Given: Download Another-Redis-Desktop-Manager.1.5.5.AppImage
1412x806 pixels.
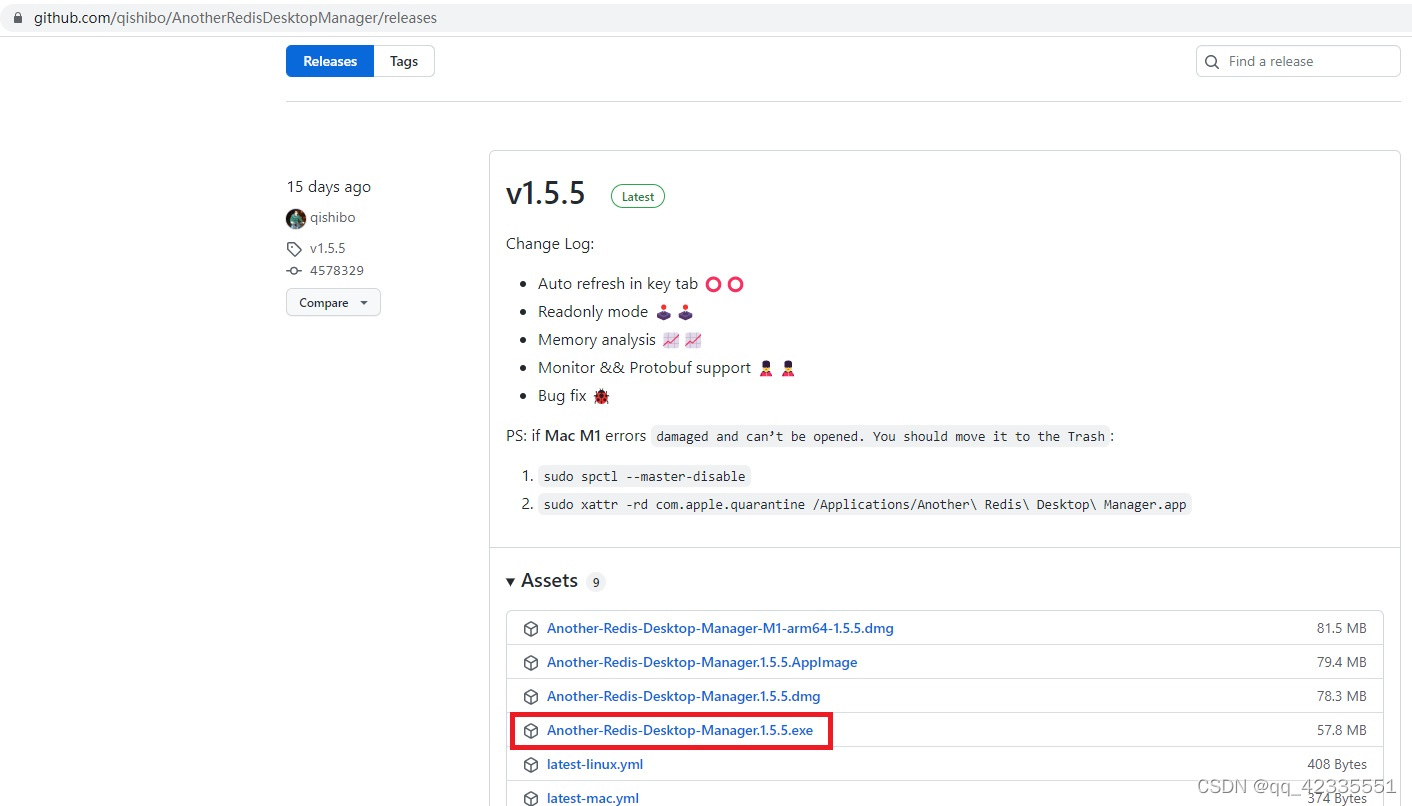Looking at the screenshot, I should tap(702, 663).
